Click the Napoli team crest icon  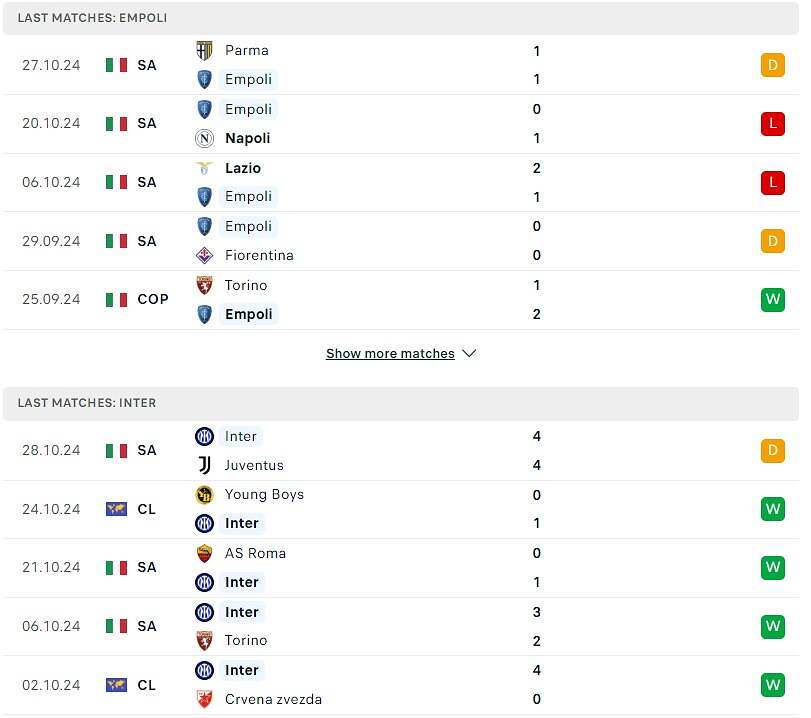tap(204, 138)
